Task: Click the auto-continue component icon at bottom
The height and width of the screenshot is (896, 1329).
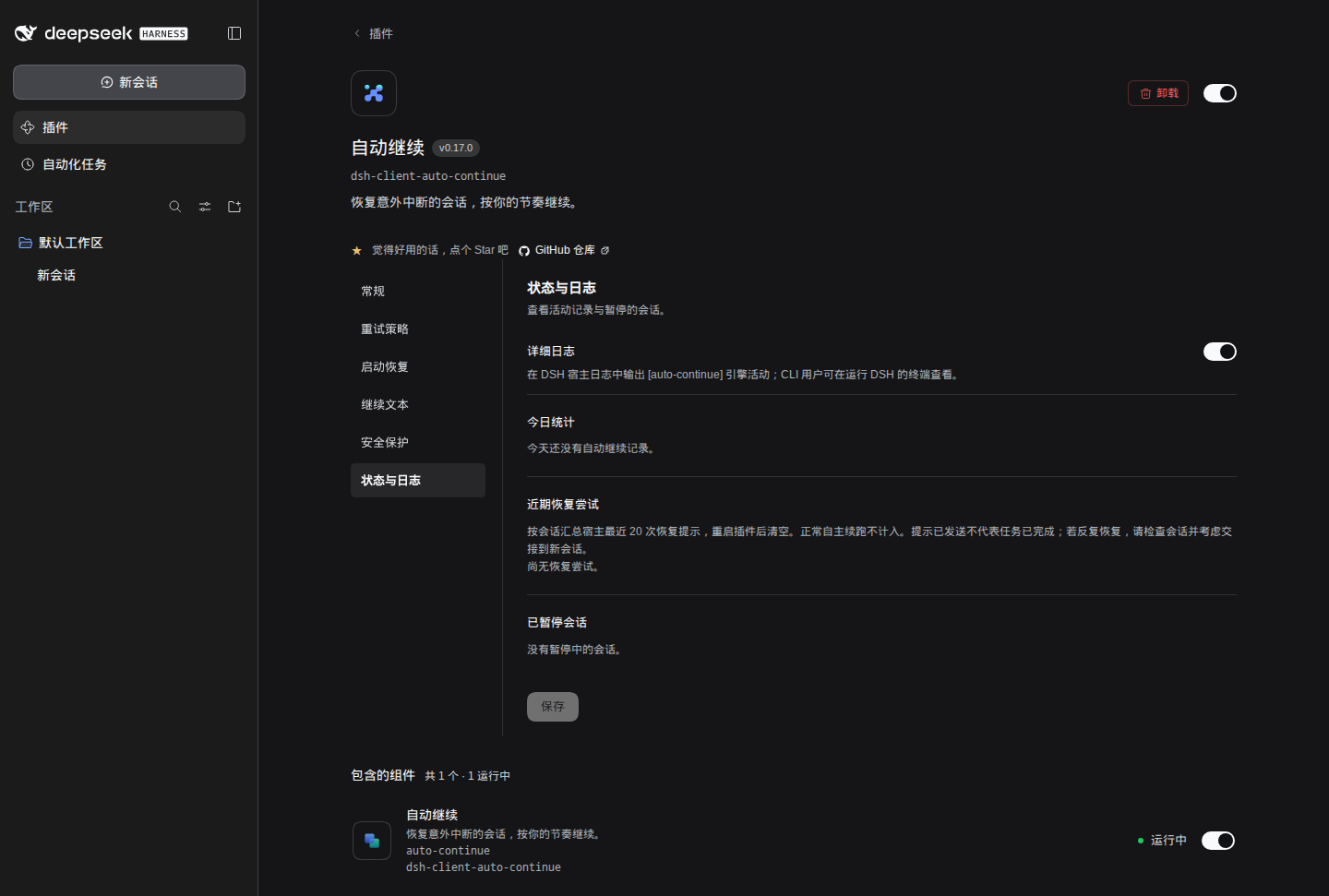Action: (x=372, y=841)
